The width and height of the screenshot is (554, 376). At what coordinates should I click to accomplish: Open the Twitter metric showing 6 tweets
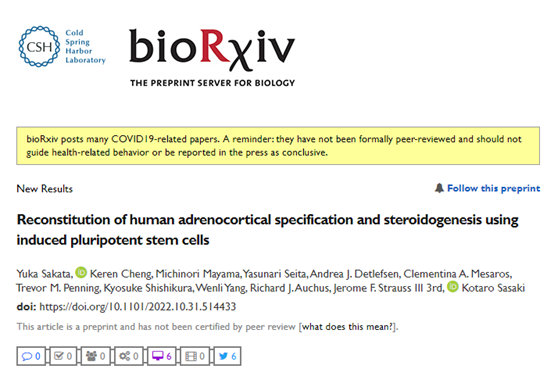(227, 356)
